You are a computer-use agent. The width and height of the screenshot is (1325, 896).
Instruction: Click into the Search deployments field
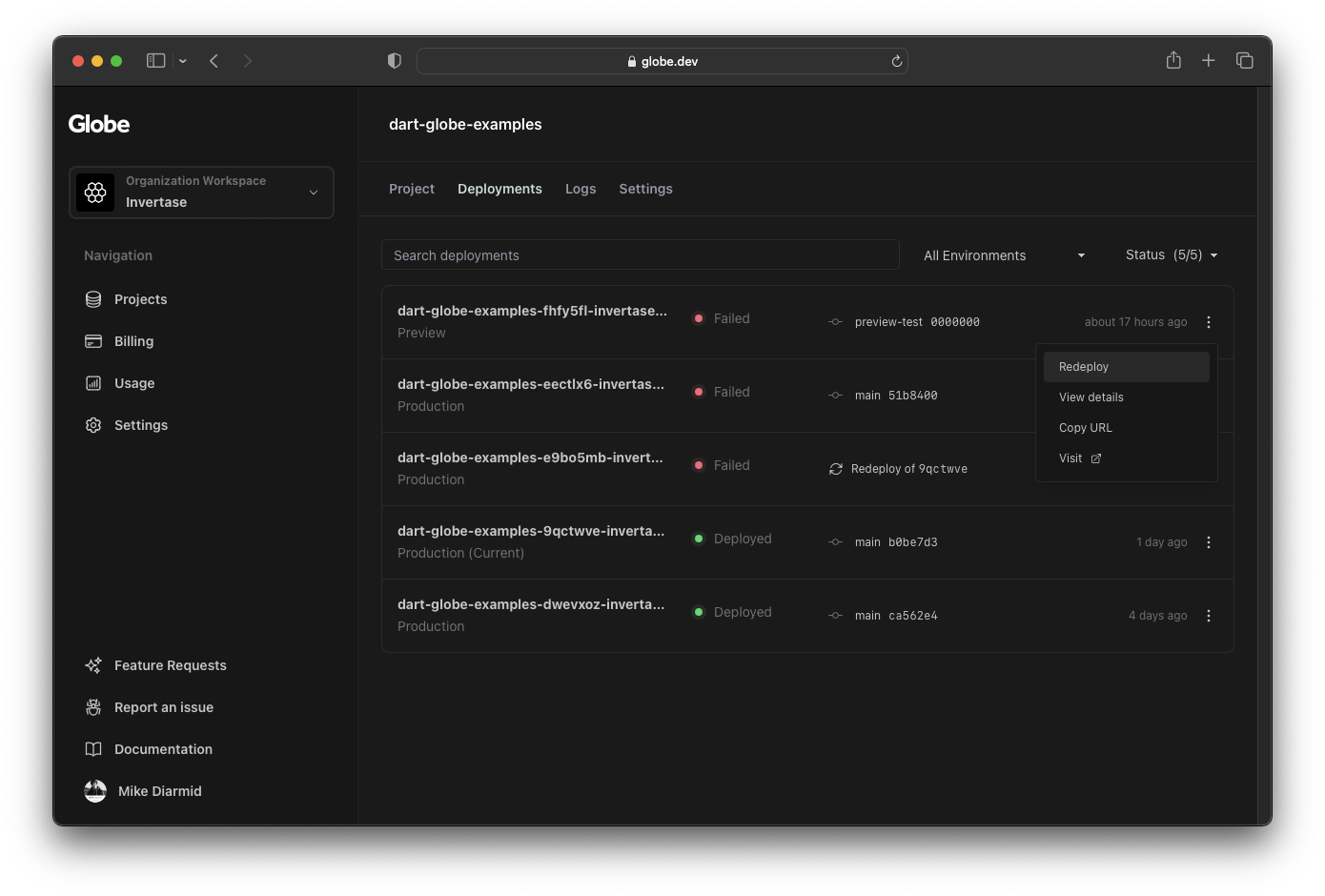[641, 255]
